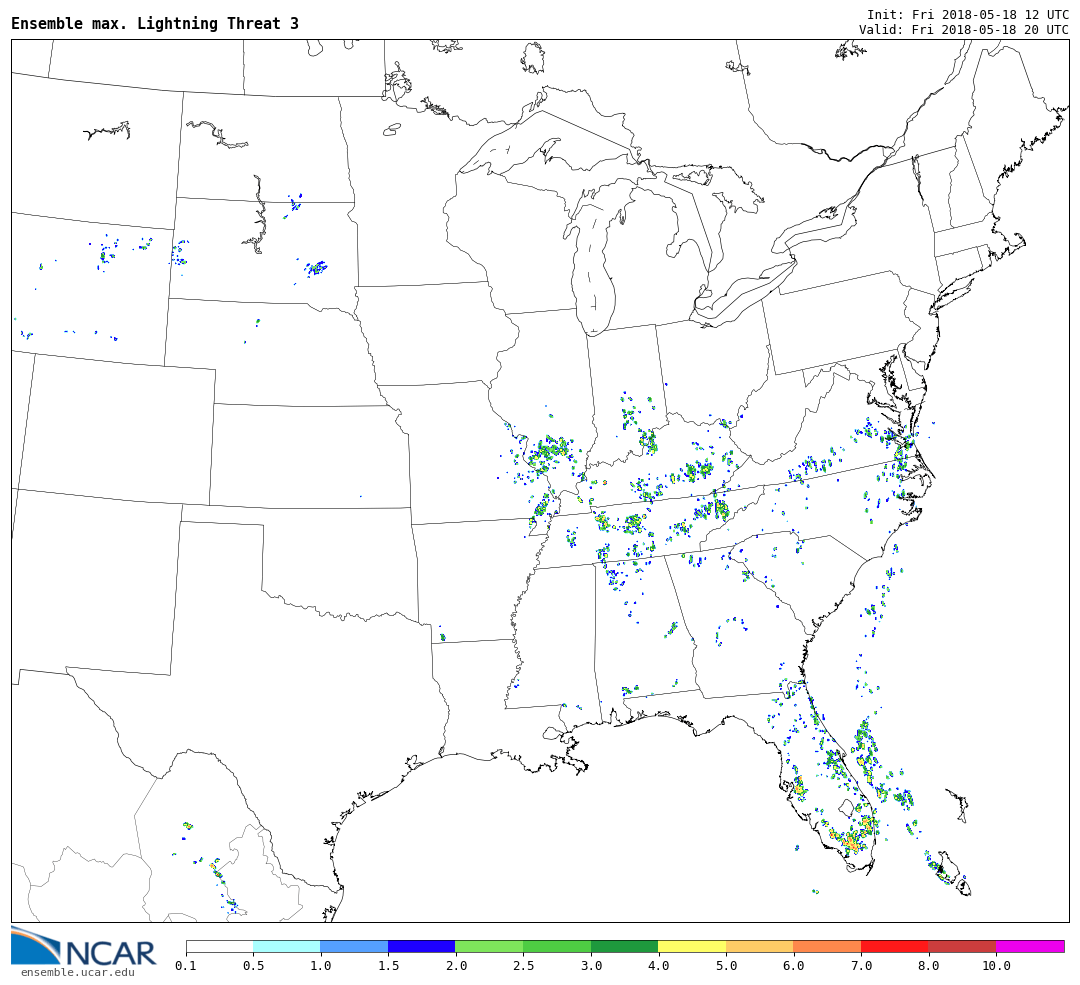The width and height of the screenshot is (1080, 985).
Task: Select the bright red 7.0–8.0 swatch
Action: [x=894, y=946]
